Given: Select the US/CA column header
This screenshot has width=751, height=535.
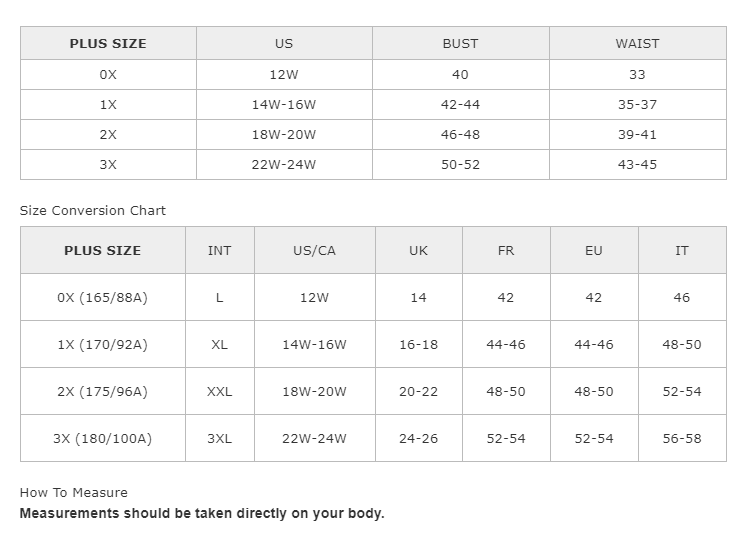Looking at the screenshot, I should [x=314, y=251].
